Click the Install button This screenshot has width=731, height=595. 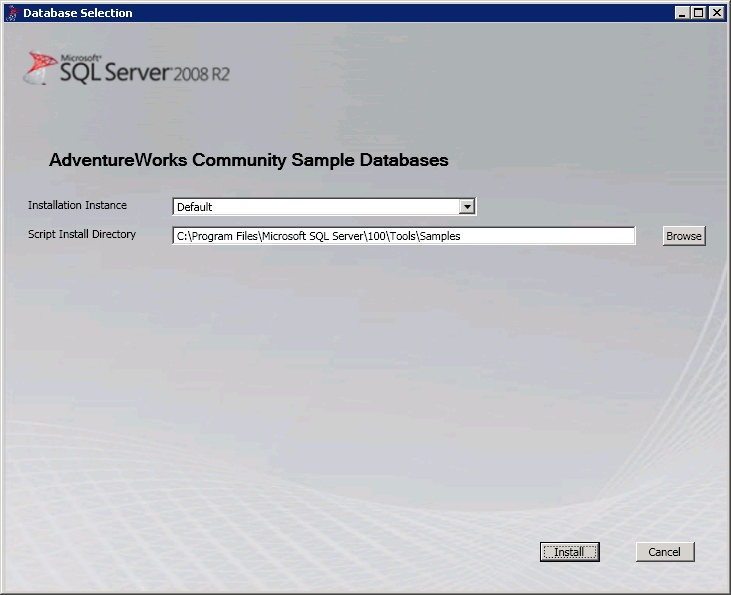click(x=570, y=552)
